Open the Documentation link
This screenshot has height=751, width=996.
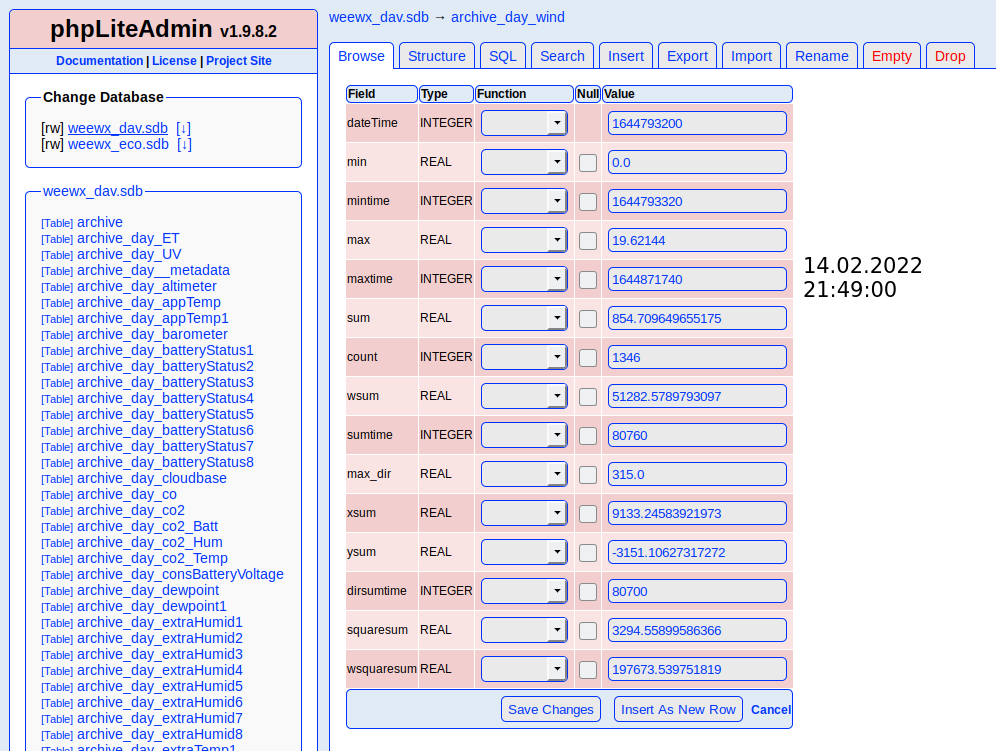click(x=99, y=61)
